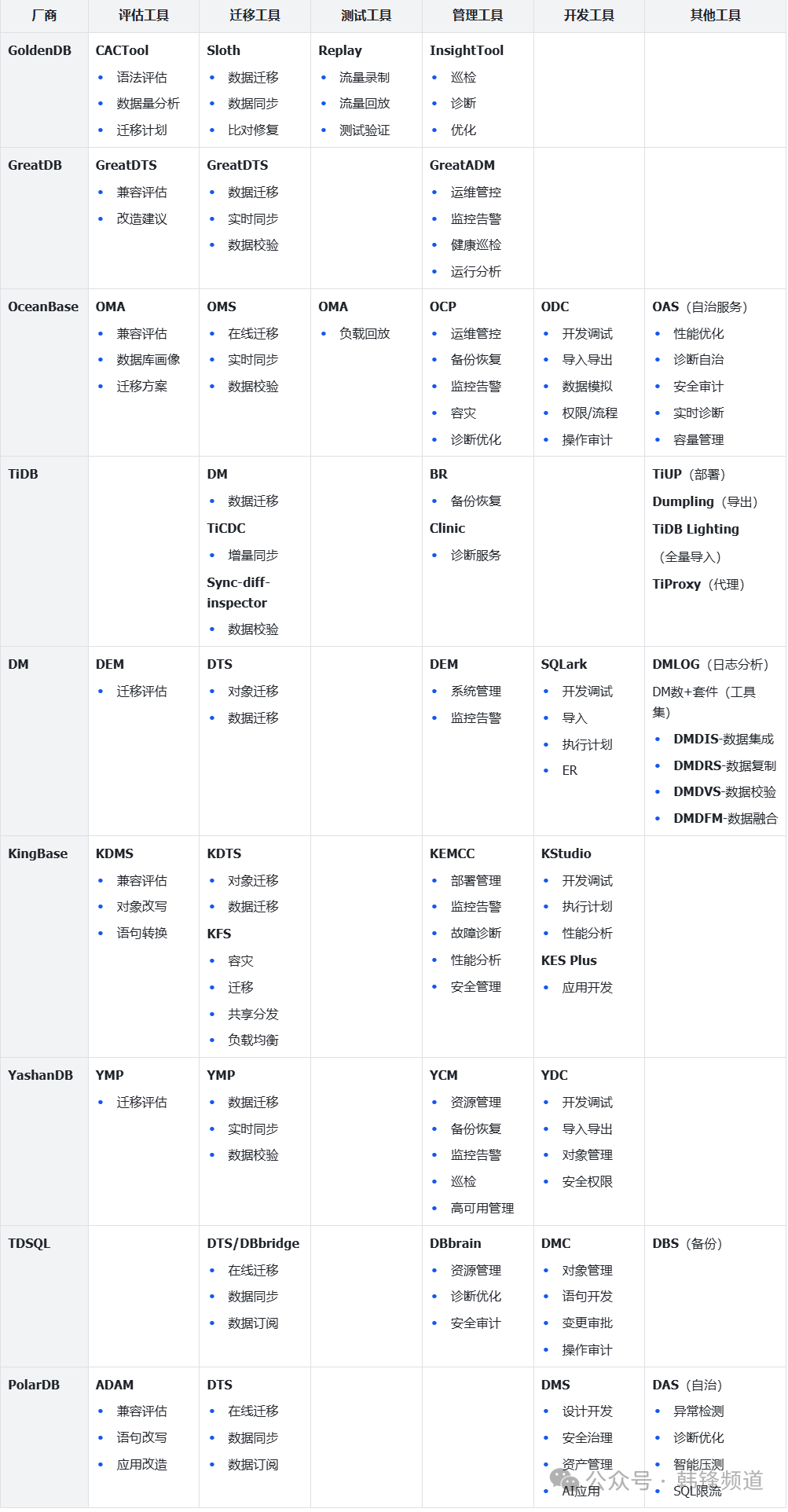
Task: Select the GreatDB vendor cell
Action: [x=44, y=218]
